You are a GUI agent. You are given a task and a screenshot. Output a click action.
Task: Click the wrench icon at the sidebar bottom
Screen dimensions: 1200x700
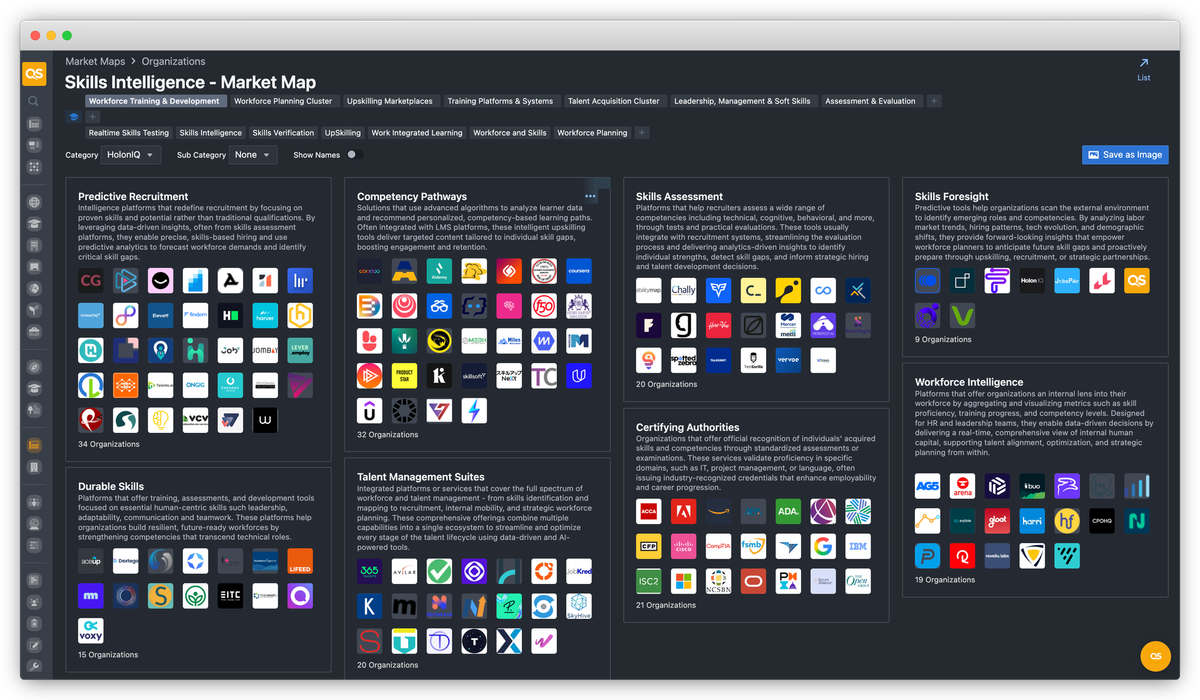[x=34, y=666]
